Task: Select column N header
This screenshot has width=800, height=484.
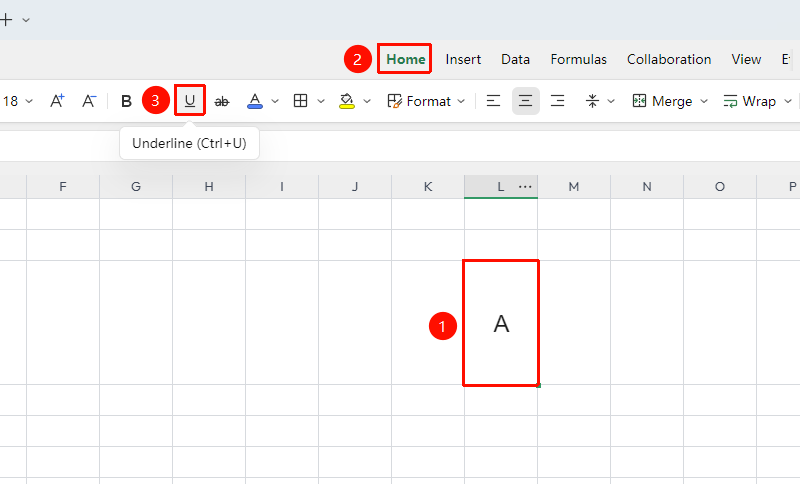Action: (x=646, y=187)
